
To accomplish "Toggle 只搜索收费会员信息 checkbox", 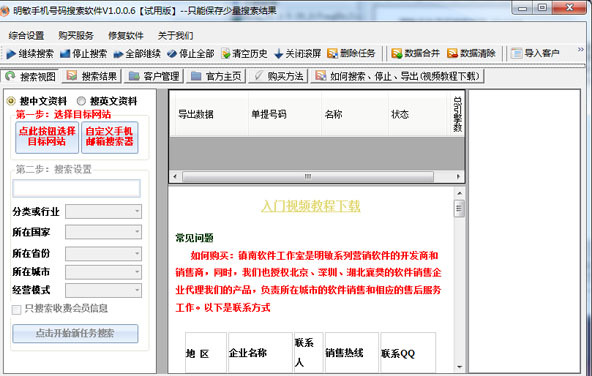I will pos(16,310).
